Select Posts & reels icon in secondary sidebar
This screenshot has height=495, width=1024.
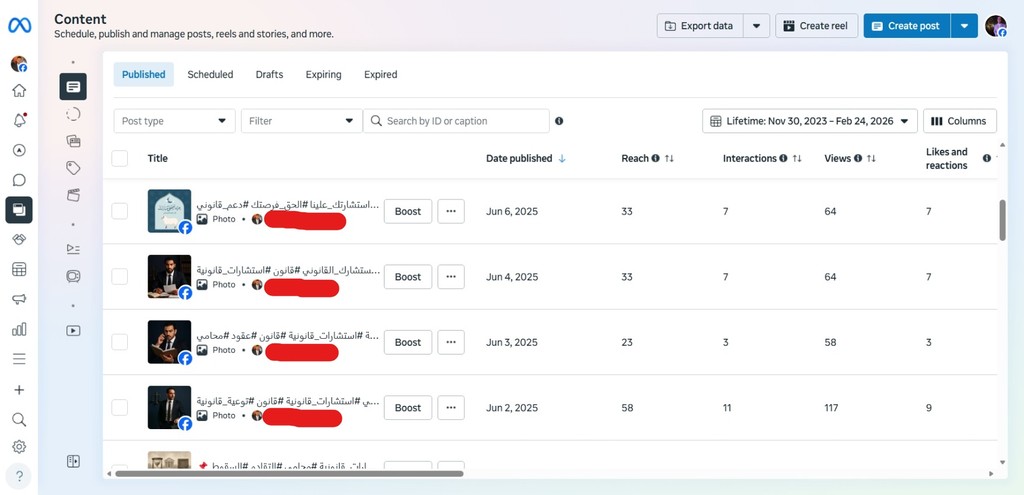[x=73, y=86]
